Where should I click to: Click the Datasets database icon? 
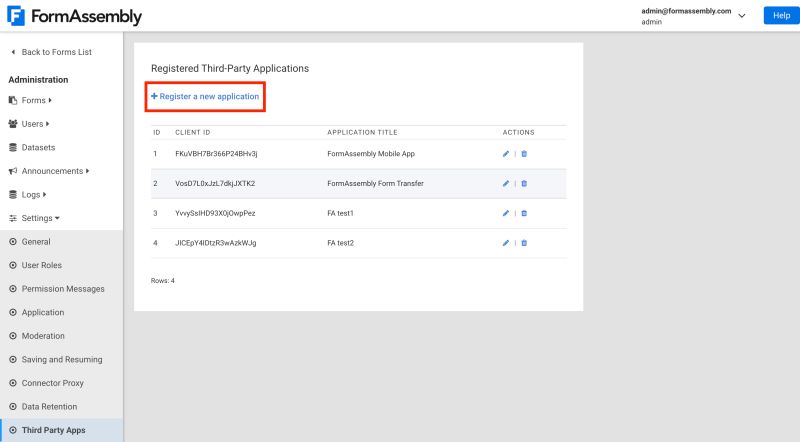[x=13, y=148]
